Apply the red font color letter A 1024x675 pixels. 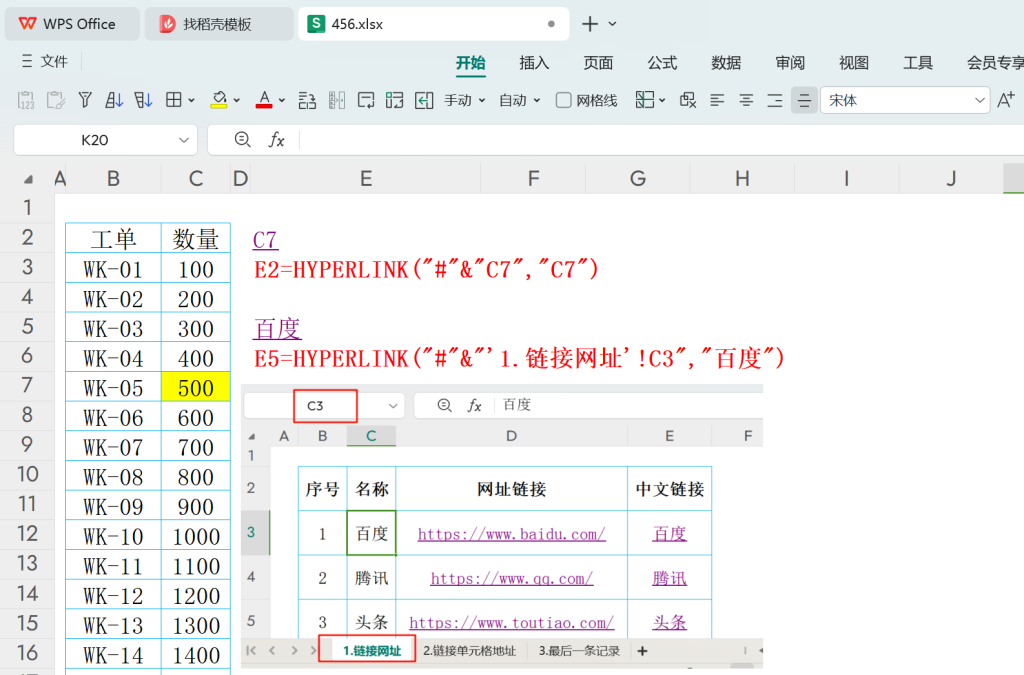[264, 100]
